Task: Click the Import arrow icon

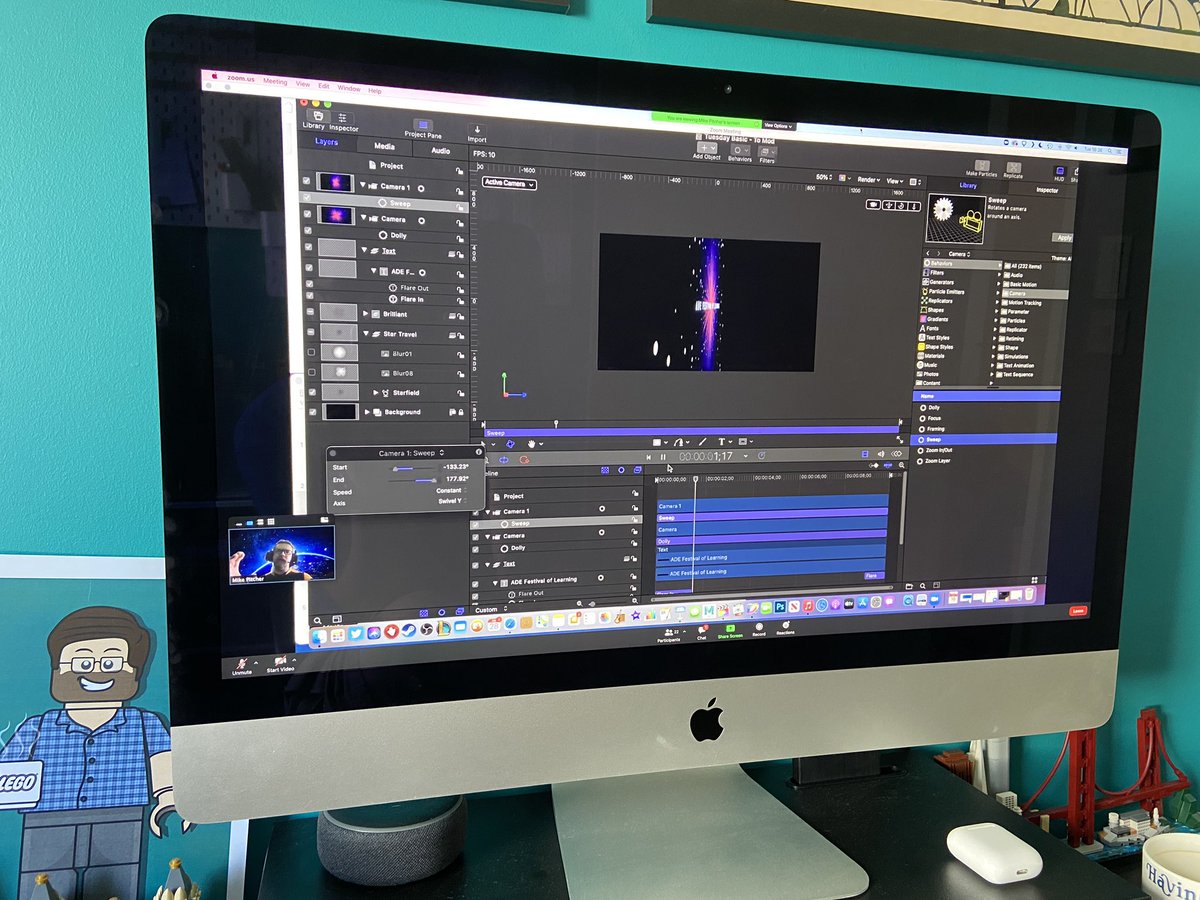Action: [x=477, y=129]
